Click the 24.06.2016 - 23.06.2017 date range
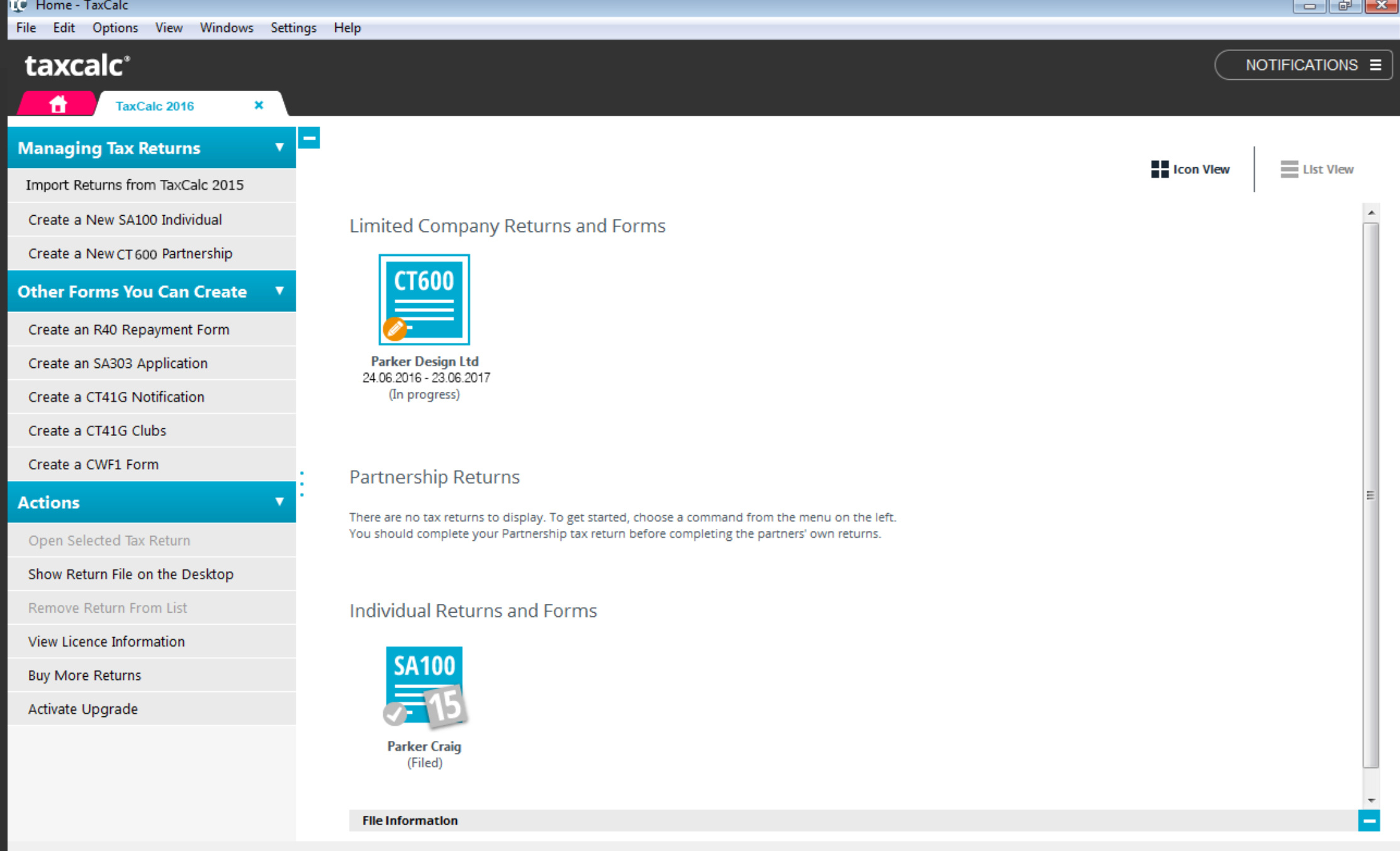Image resolution: width=1400 pixels, height=851 pixels. pos(426,377)
